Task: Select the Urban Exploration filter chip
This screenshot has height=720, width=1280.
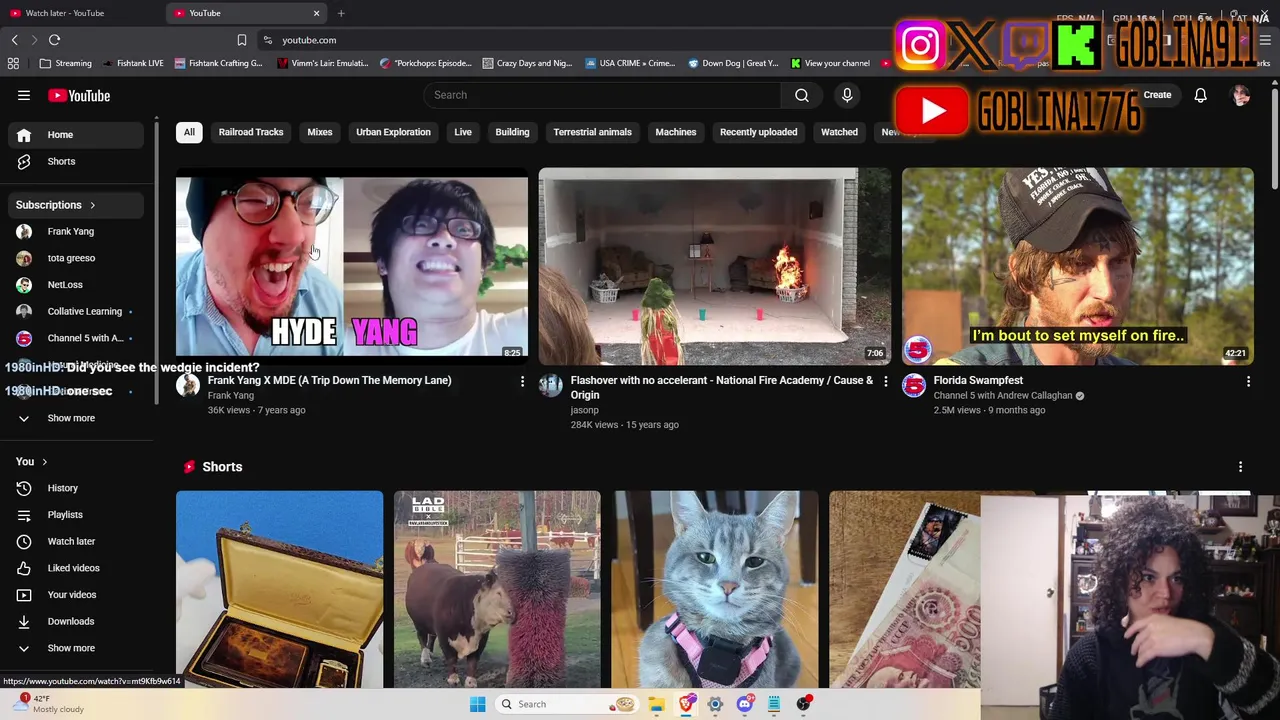Action: pos(393,132)
